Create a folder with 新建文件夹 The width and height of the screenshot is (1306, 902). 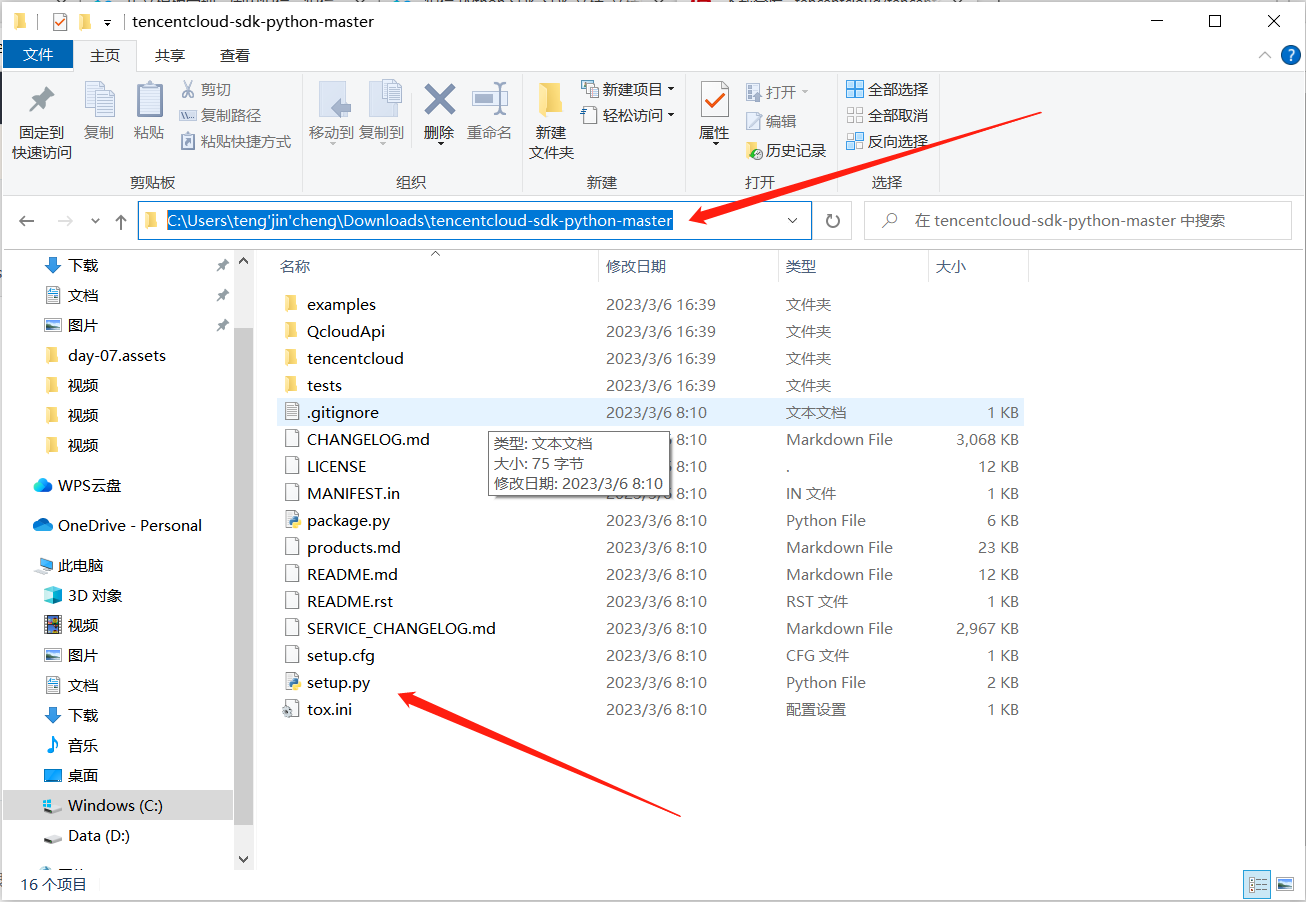coord(551,121)
